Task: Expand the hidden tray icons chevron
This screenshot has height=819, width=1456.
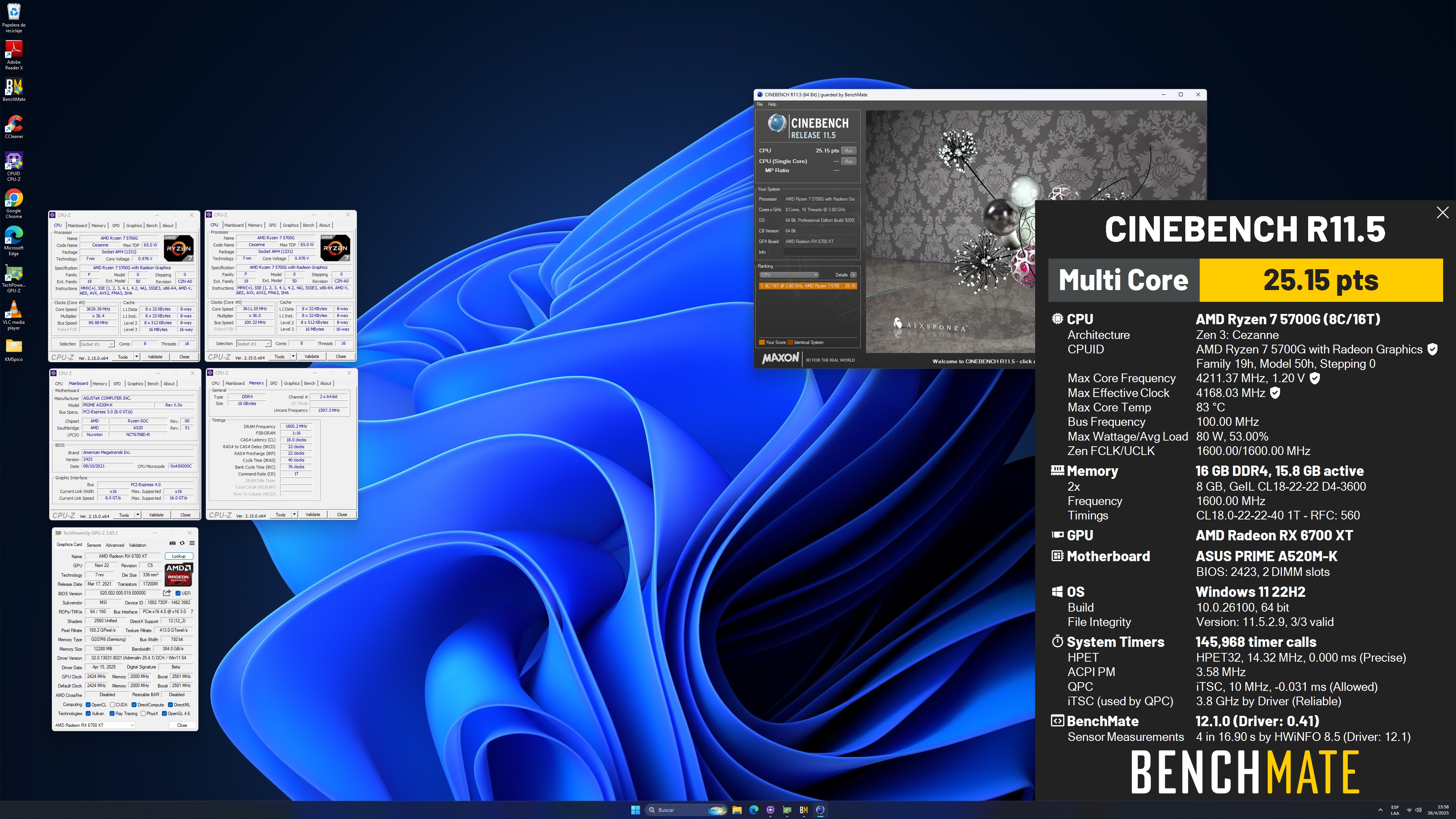Action: pyautogui.click(x=1380, y=810)
